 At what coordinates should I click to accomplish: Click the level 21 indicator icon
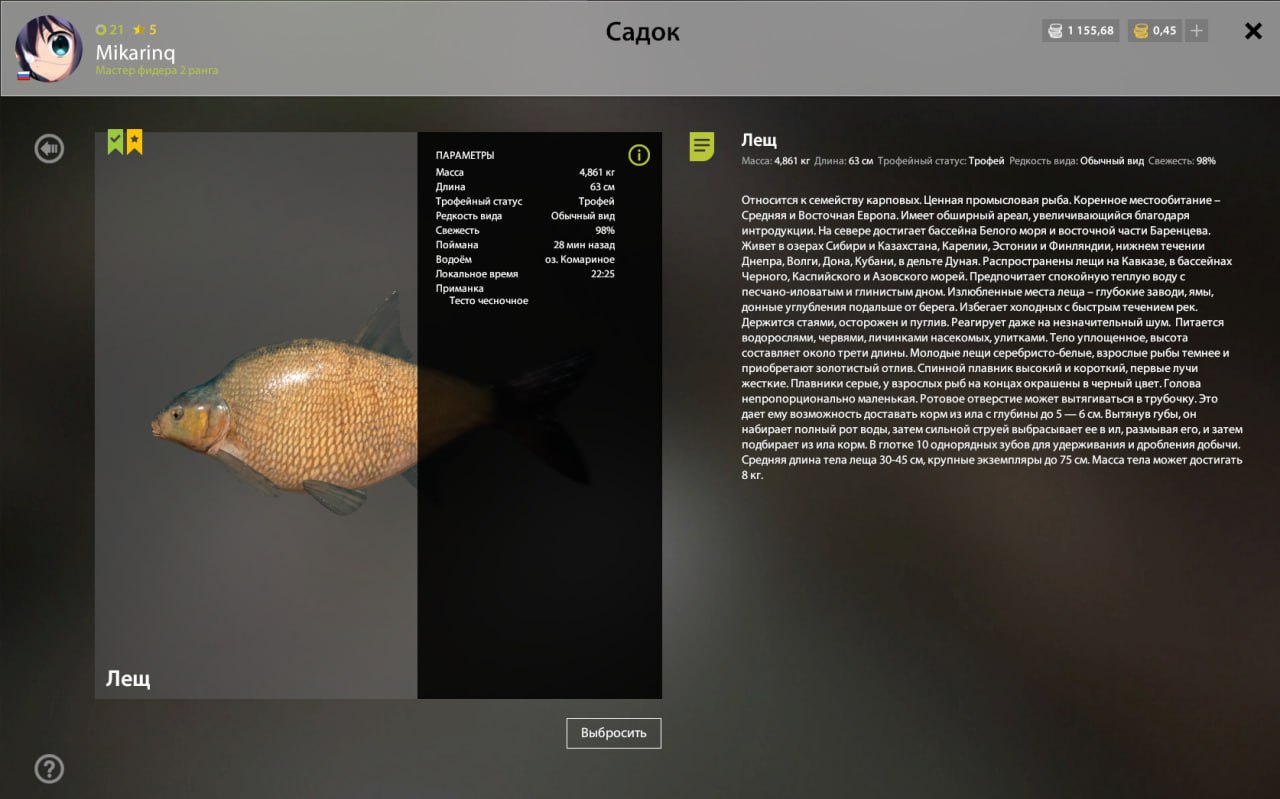pos(101,30)
